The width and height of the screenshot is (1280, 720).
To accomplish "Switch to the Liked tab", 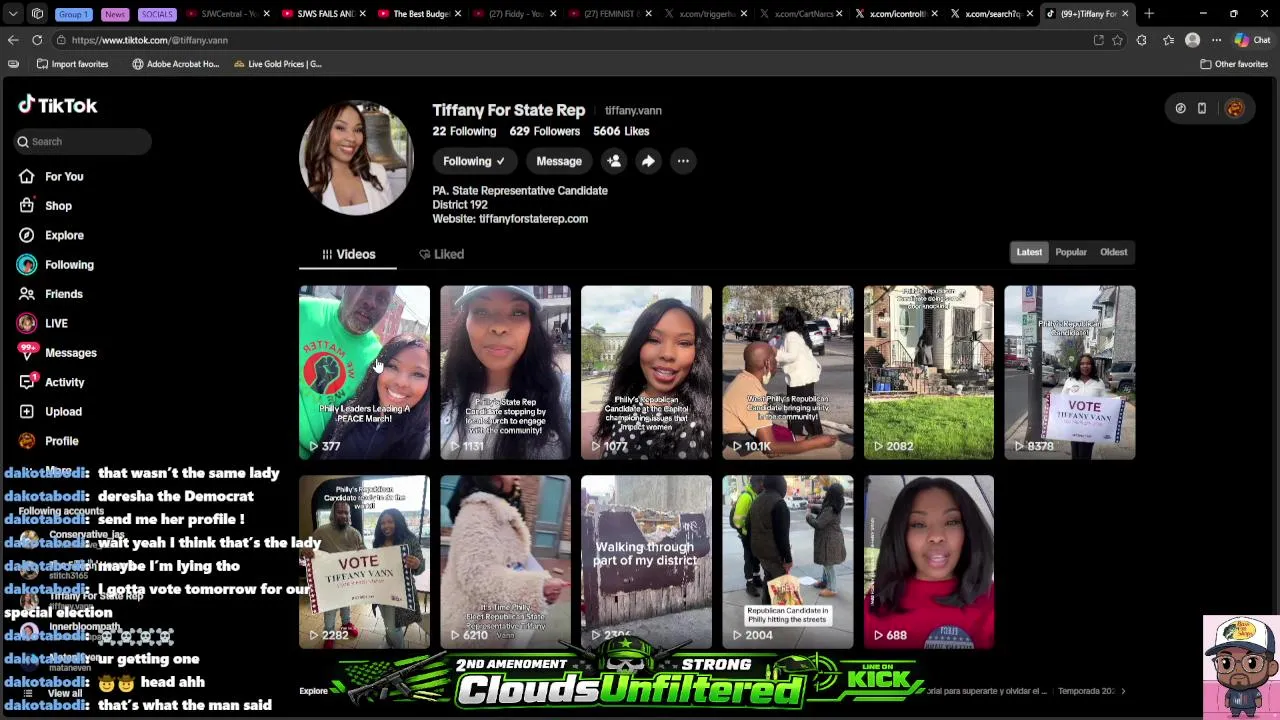I will tap(441, 254).
